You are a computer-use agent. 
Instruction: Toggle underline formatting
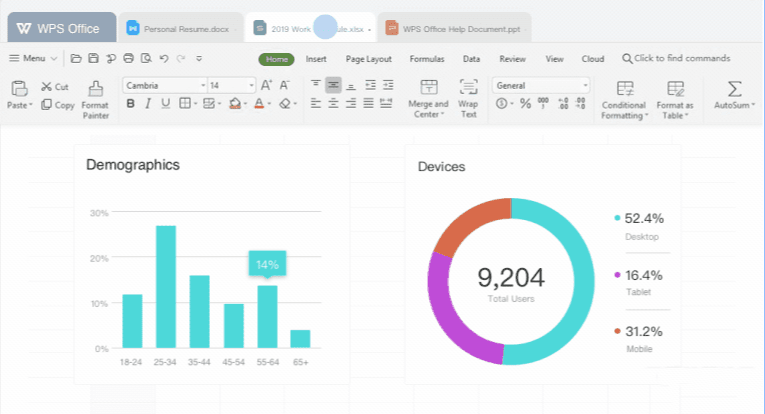166,104
